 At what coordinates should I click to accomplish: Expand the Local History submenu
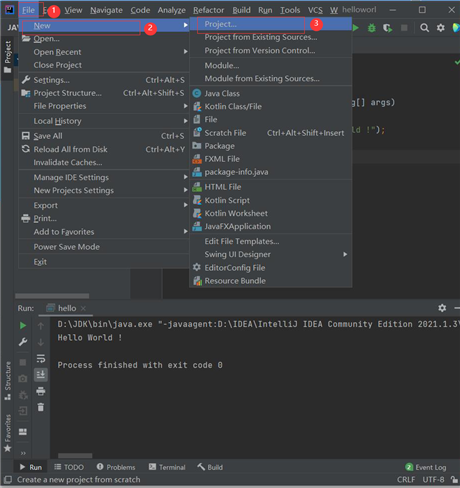(104, 121)
